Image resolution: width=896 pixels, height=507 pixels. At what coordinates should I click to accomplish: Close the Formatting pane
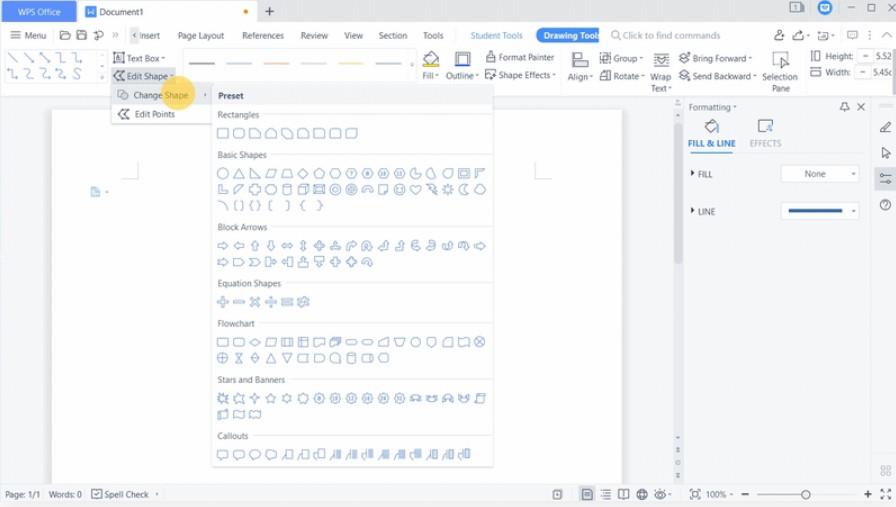(861, 107)
